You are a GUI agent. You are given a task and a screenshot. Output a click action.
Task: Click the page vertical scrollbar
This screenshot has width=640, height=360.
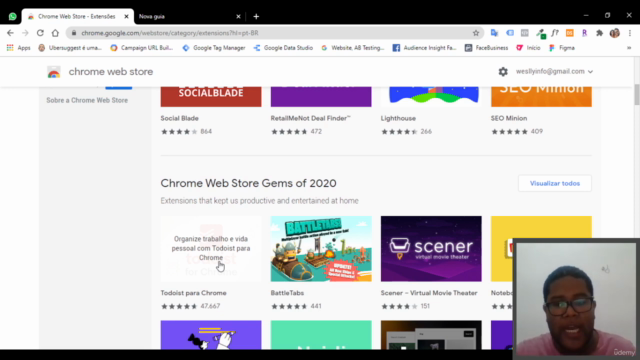point(636,94)
